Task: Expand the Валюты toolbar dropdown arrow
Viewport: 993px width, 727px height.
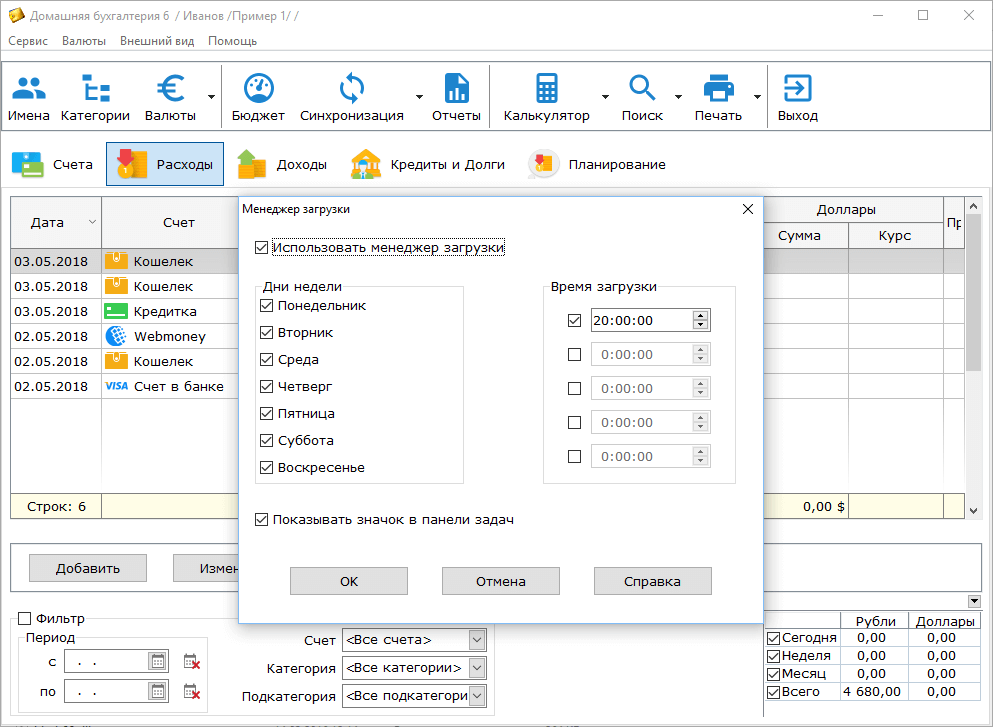Action: pyautogui.click(x=211, y=98)
